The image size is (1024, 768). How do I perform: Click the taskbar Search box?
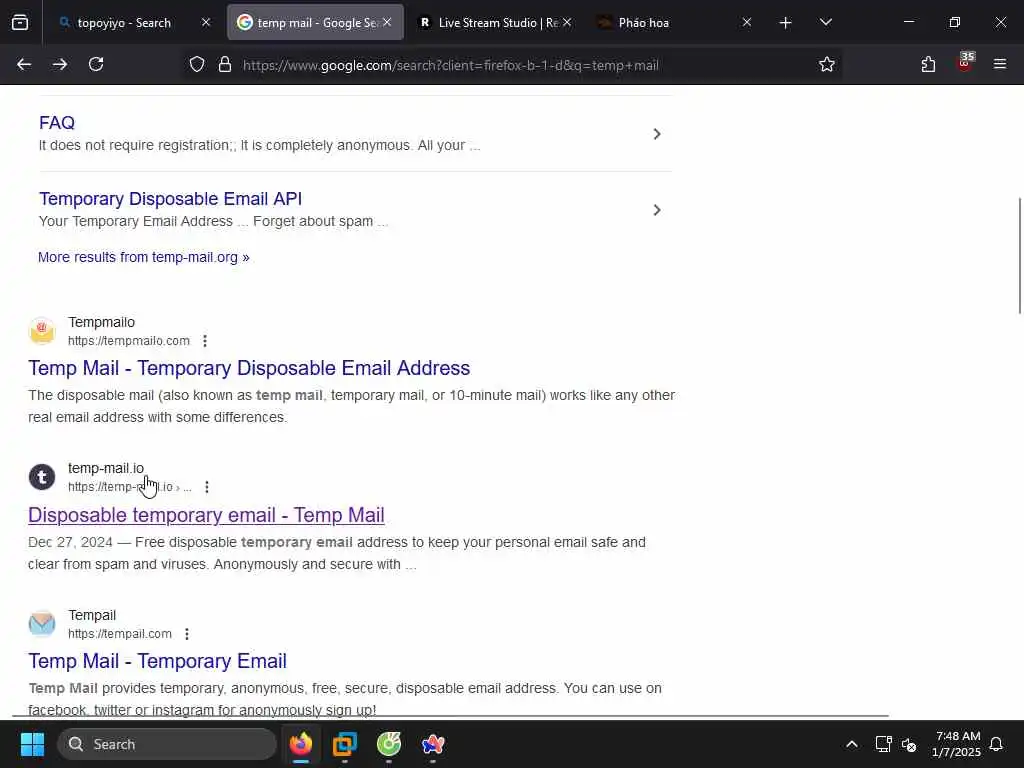click(x=167, y=744)
